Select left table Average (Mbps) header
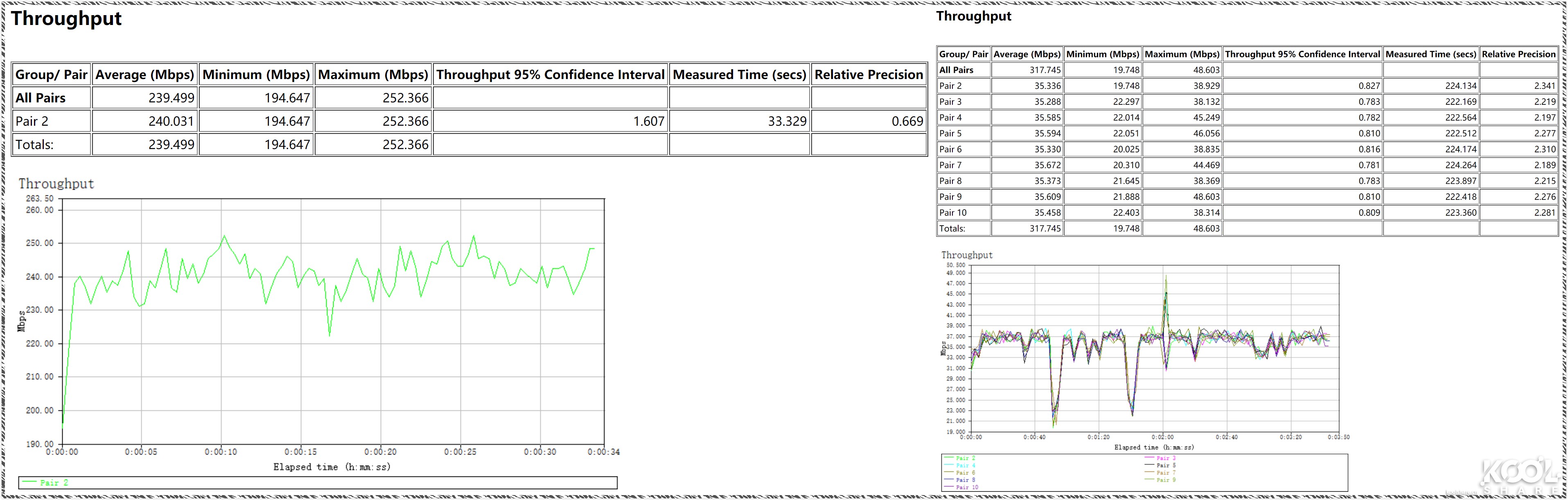Screen dimensions: 1568x500 [144, 74]
